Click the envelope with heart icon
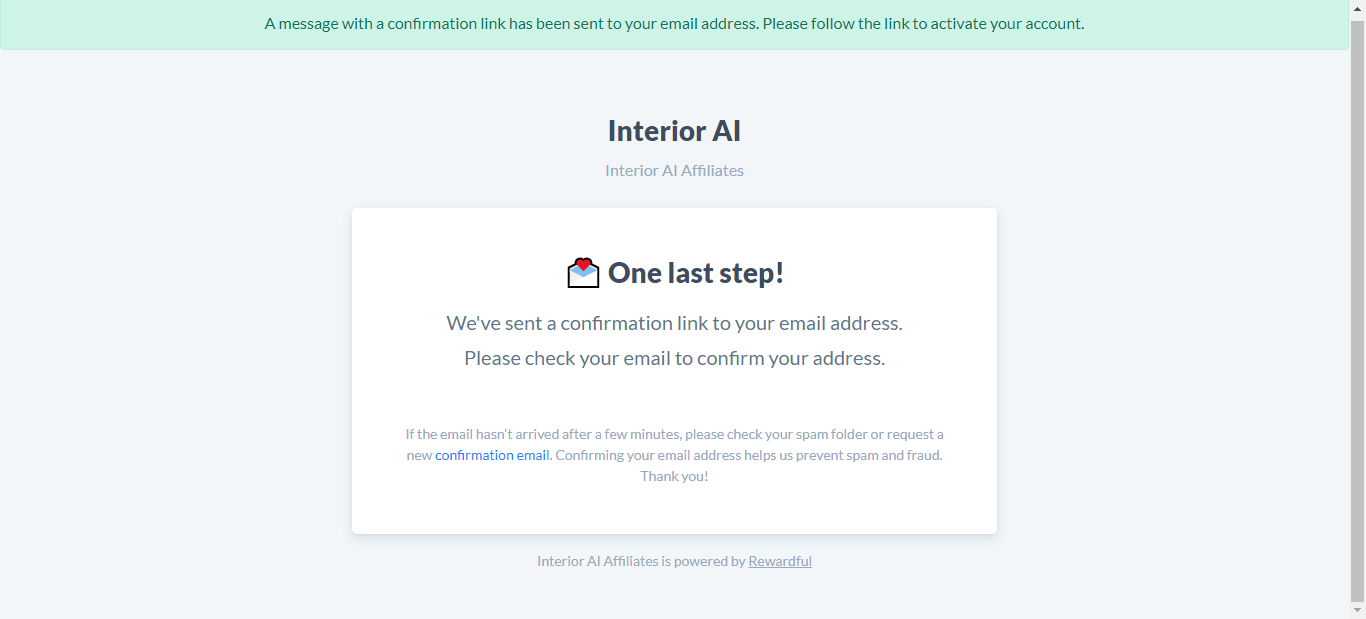Screen dimensions: 1366x619 [x=583, y=273]
